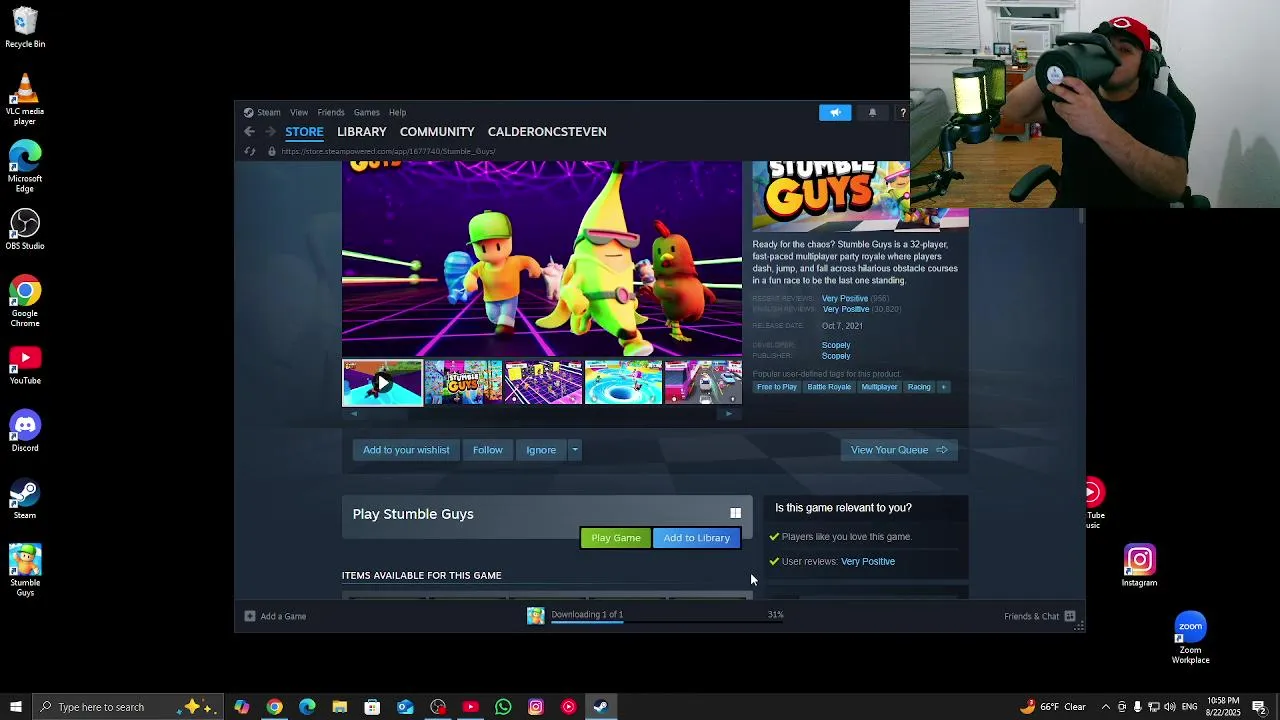Open Instagram desktop shortcut
Image resolution: width=1280 pixels, height=720 pixels.
(1139, 565)
